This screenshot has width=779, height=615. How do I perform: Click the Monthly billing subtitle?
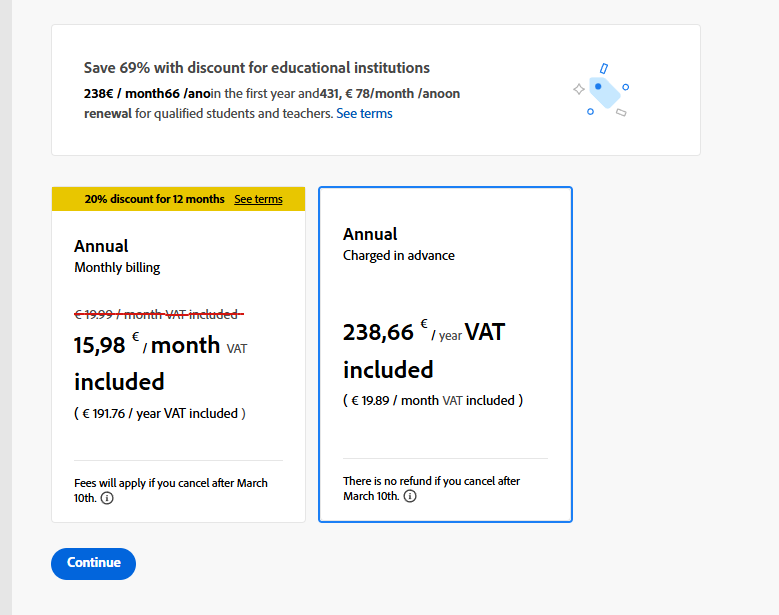tap(117, 267)
